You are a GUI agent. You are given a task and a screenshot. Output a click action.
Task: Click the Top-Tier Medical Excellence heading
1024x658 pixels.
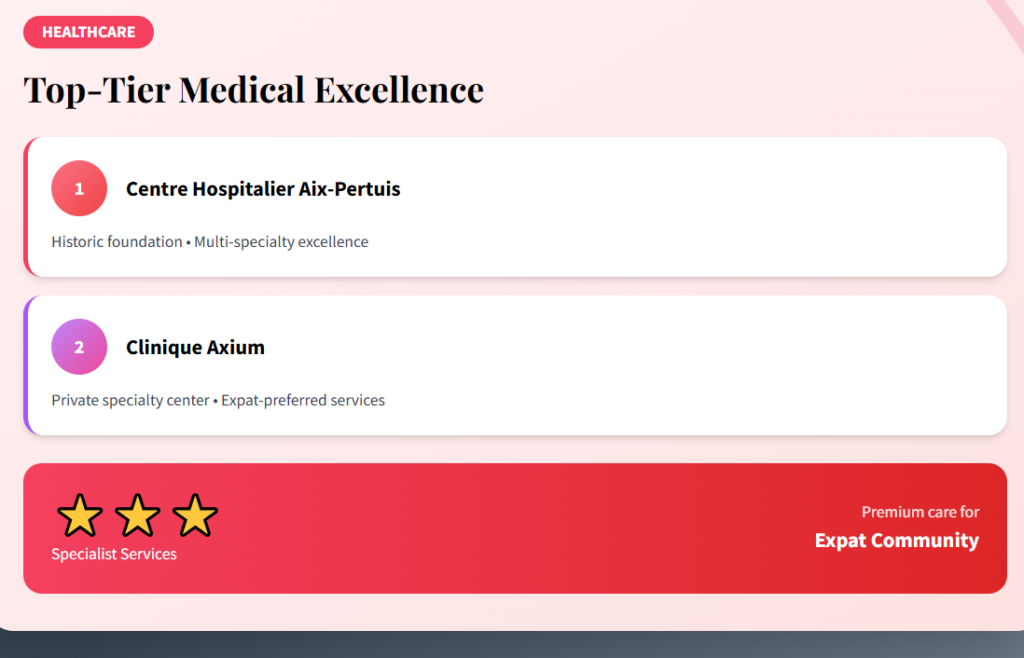[253, 90]
